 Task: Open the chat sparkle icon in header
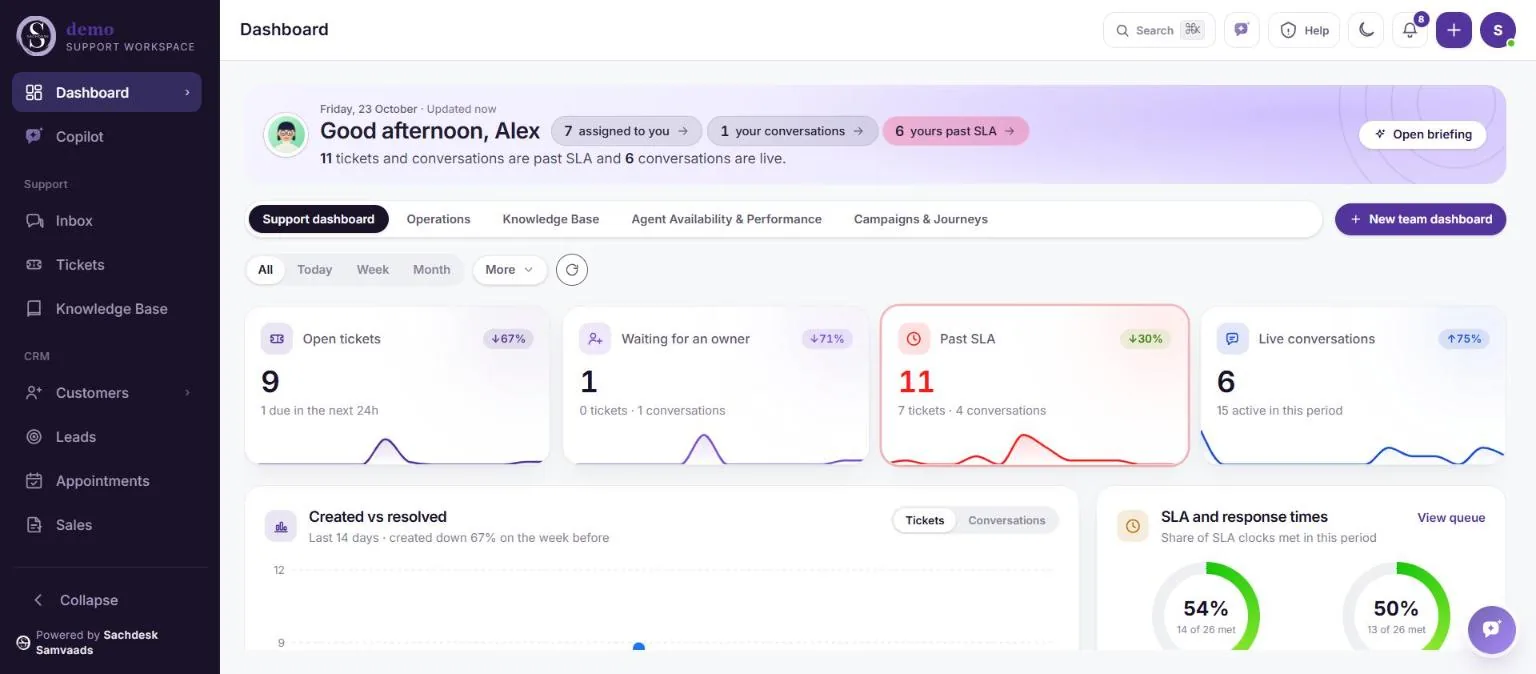coord(1242,30)
